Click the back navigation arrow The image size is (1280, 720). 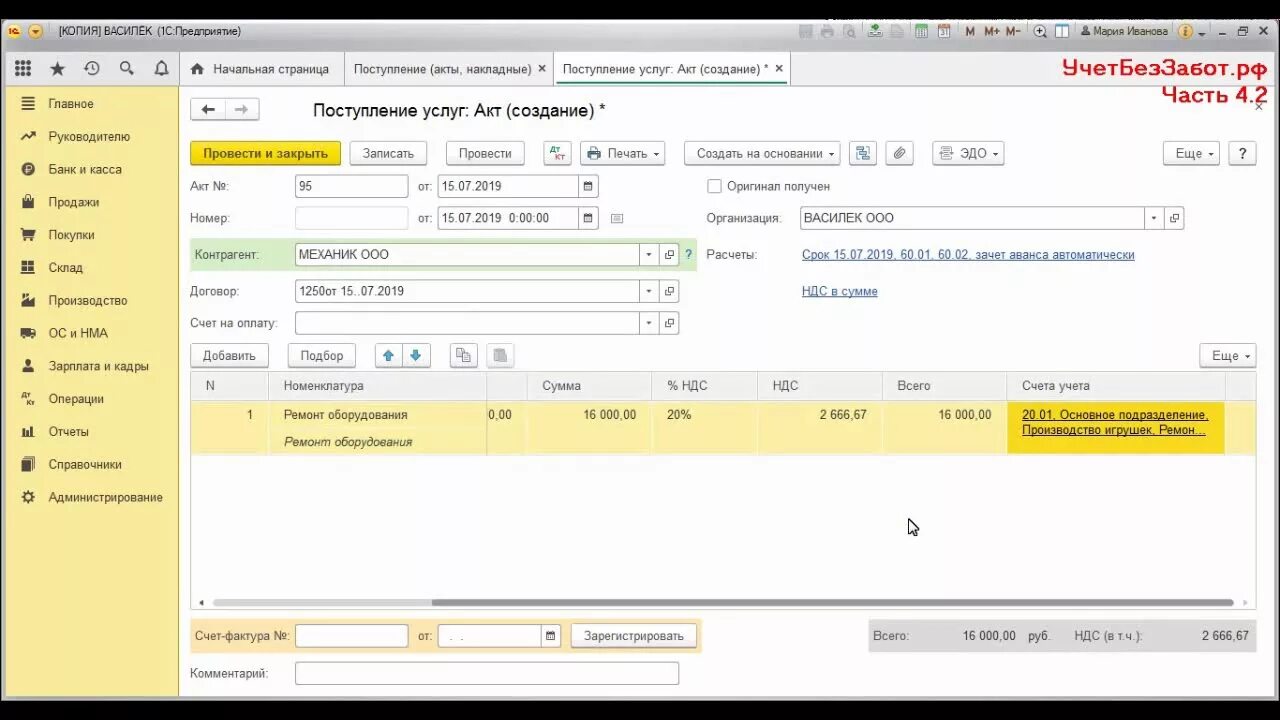pyautogui.click(x=208, y=110)
